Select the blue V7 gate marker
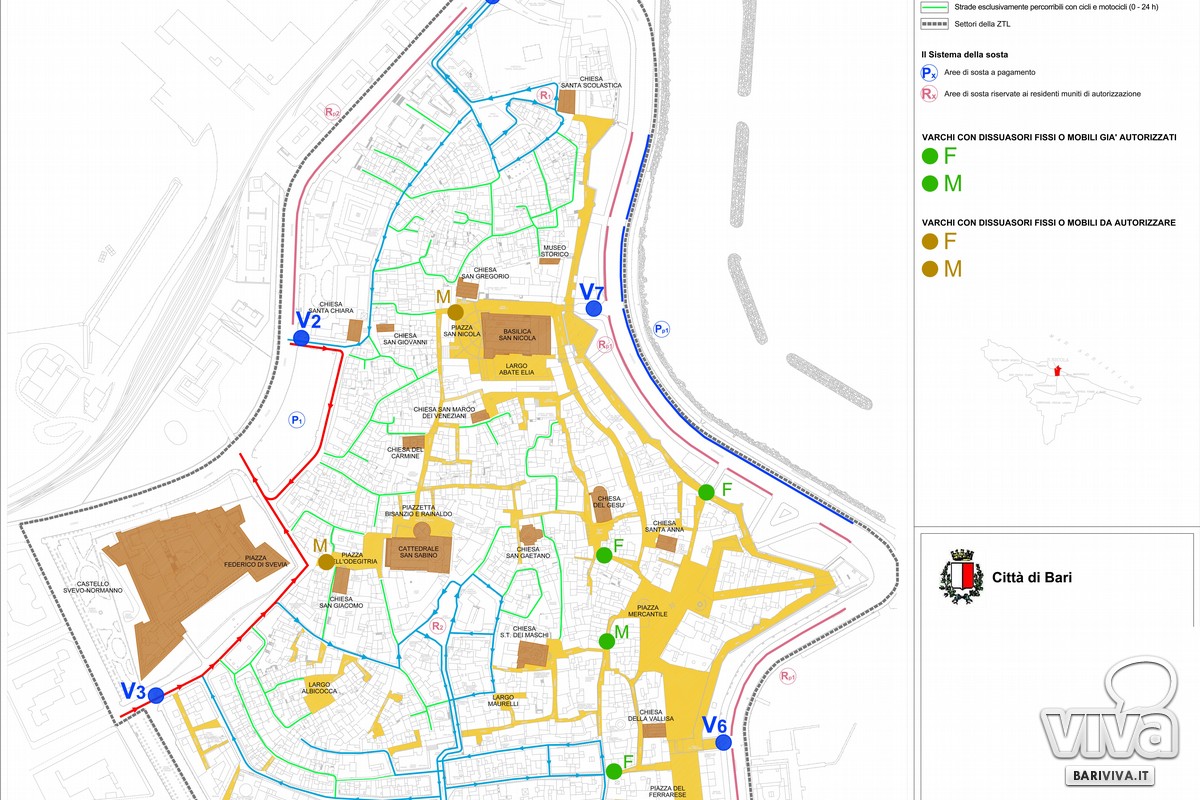The height and width of the screenshot is (800, 1200). coord(594,308)
